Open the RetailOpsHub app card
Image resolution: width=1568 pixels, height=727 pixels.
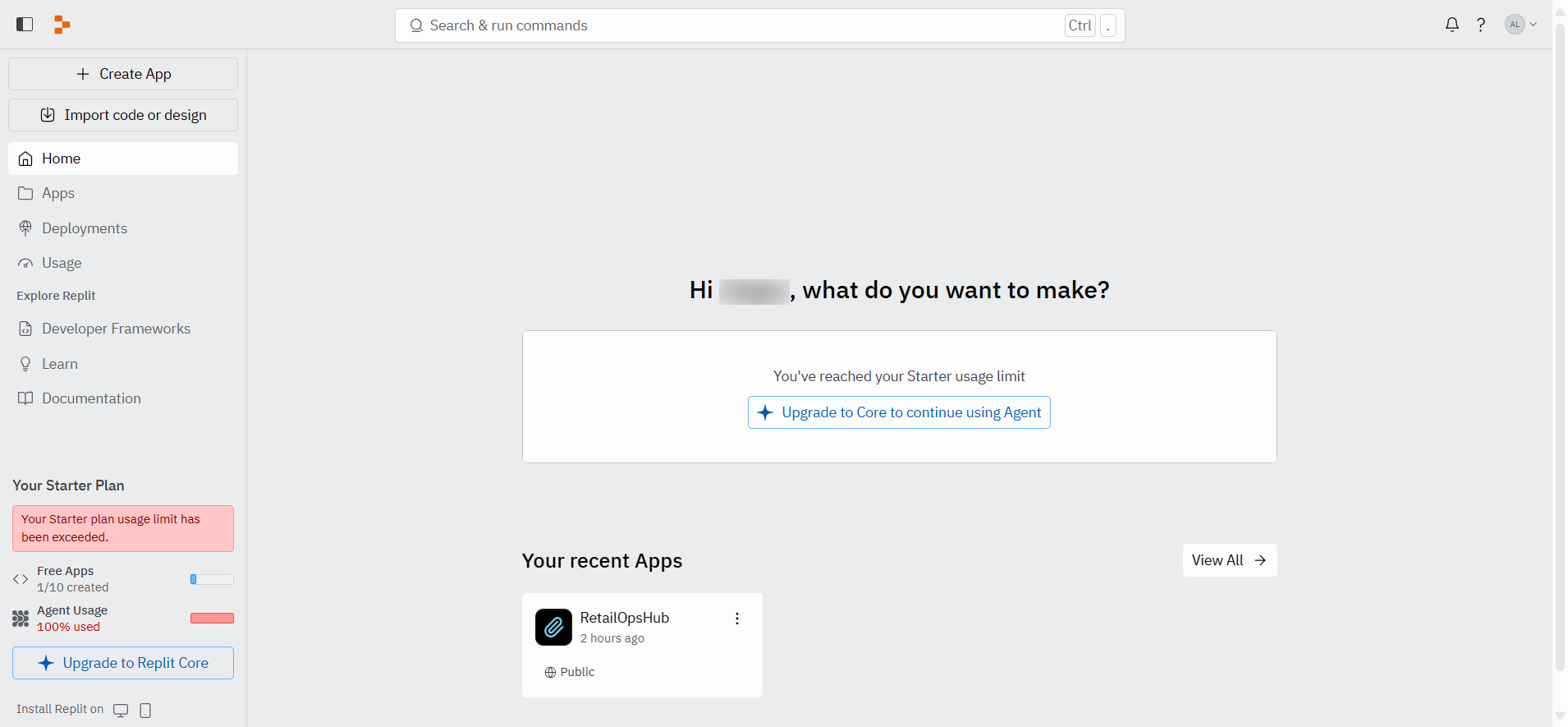pos(642,646)
